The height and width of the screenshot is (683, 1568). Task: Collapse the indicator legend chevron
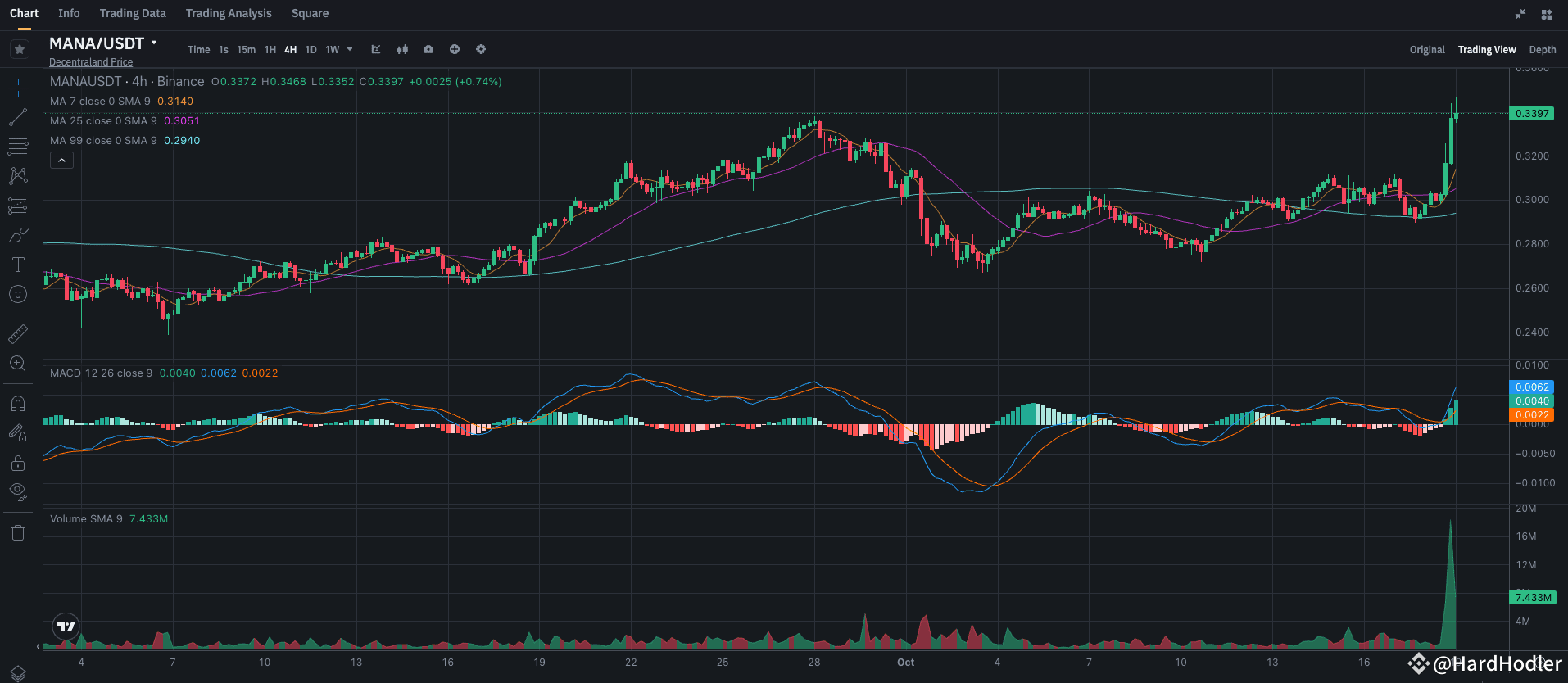point(61,161)
